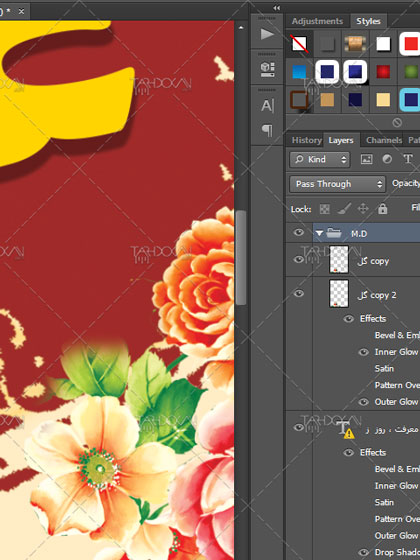Viewport: 420px width, 560px height.
Task: Lock transparent pixels icon
Action: (x=325, y=209)
